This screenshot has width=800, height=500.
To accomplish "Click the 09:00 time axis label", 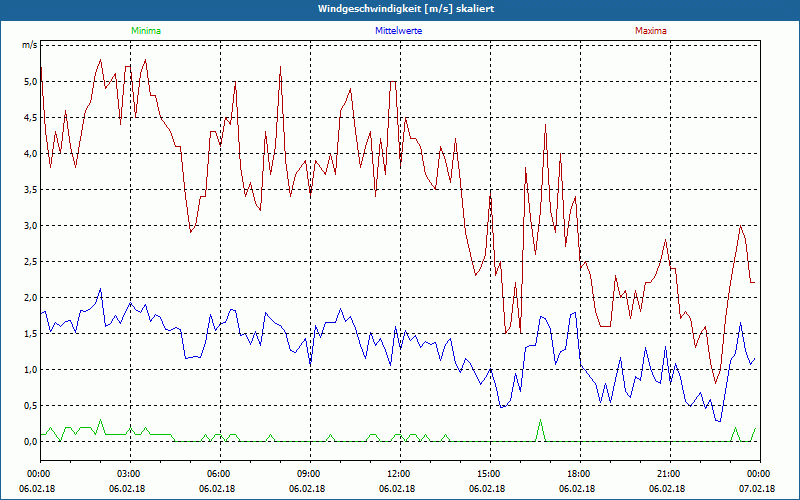I will point(307,474).
